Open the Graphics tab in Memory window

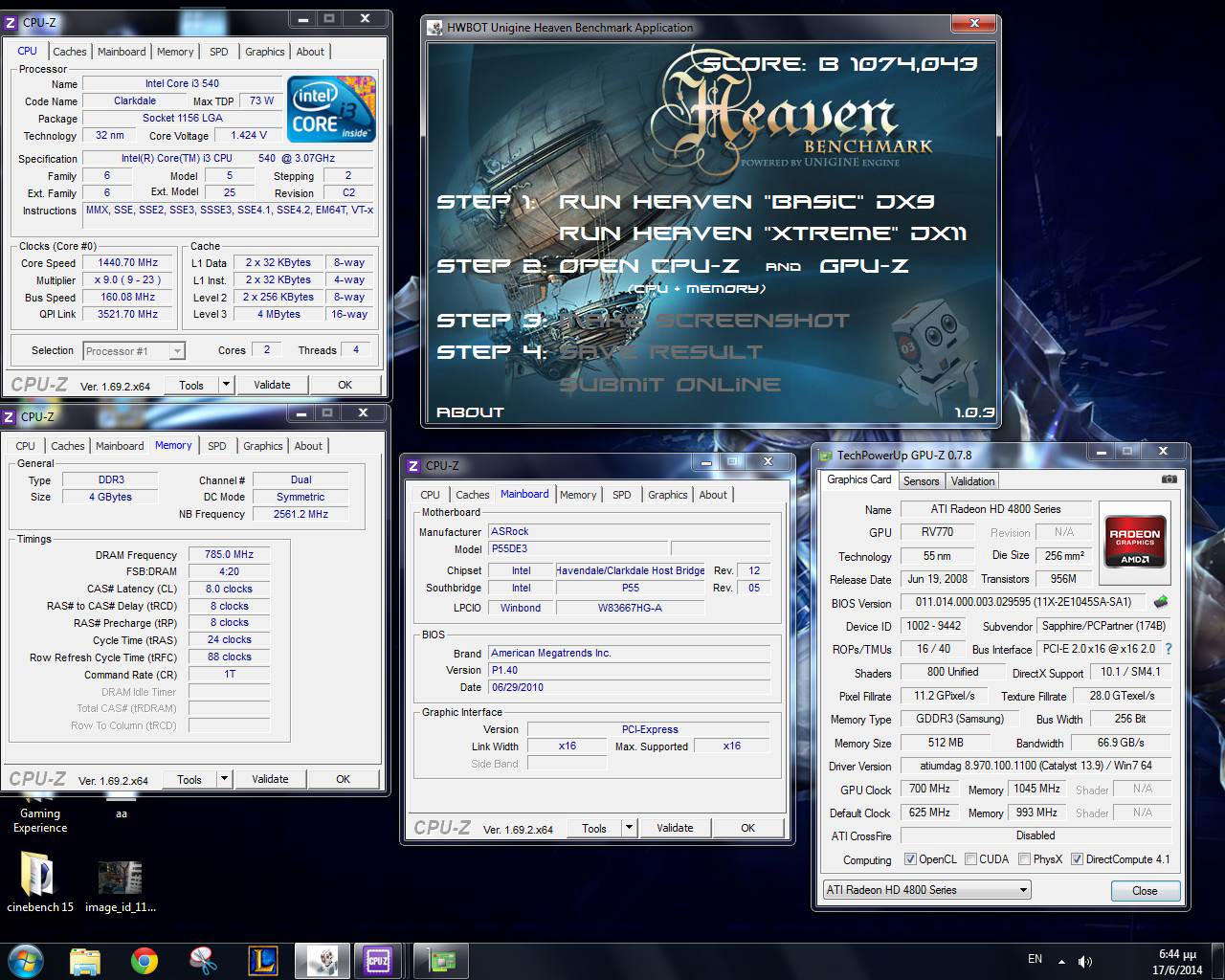click(262, 446)
